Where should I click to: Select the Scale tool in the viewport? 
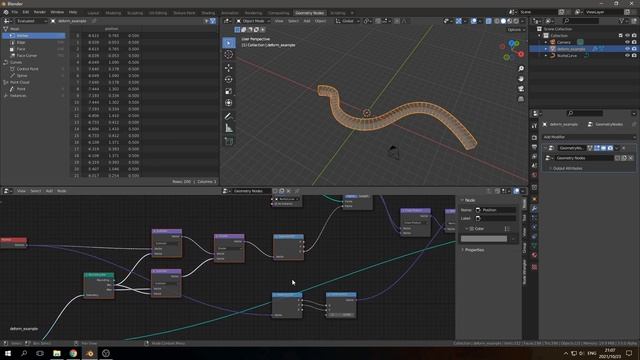tap(229, 91)
